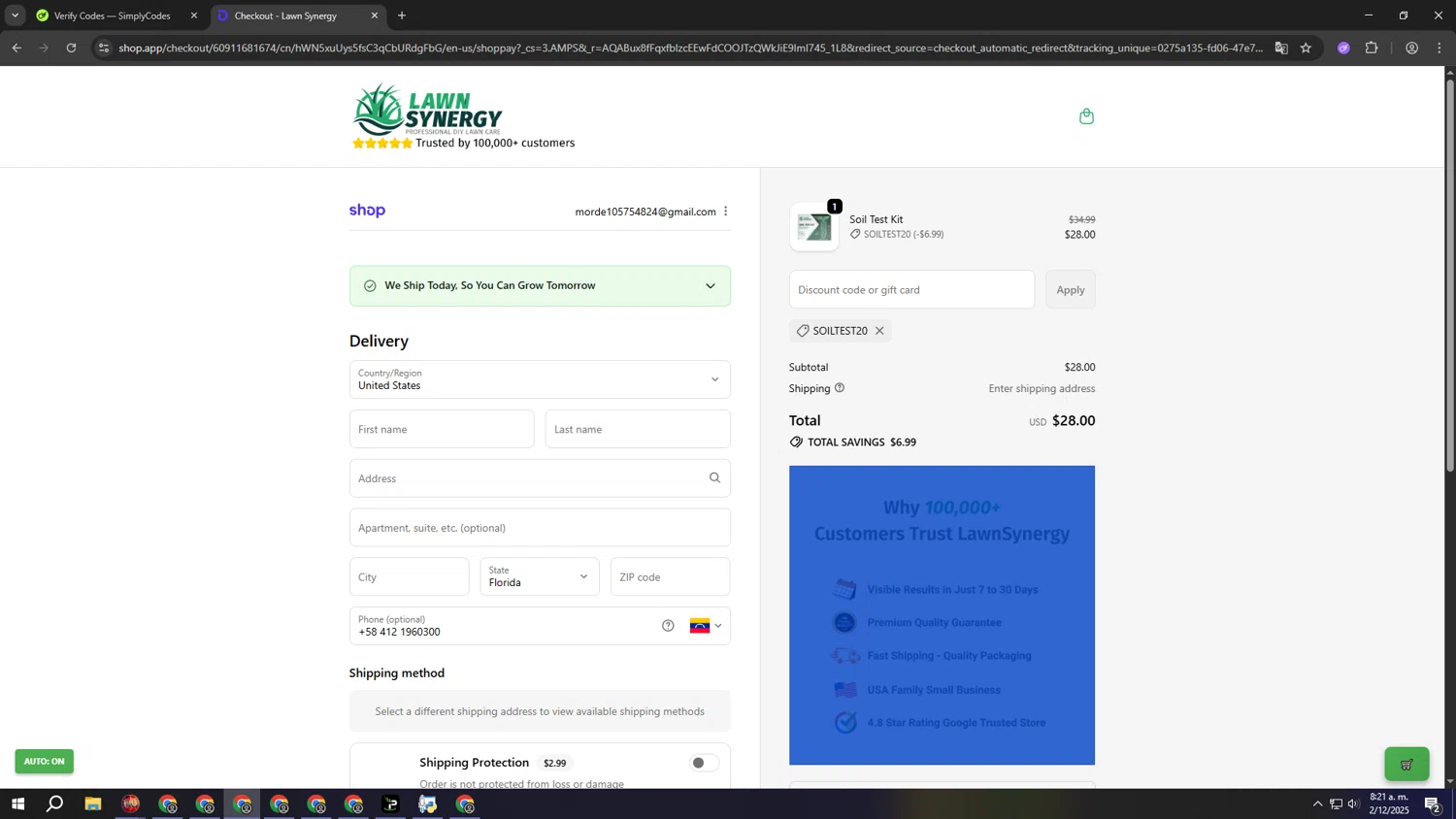Click the browser address bar URL
The image size is (1456, 819).
690,48
